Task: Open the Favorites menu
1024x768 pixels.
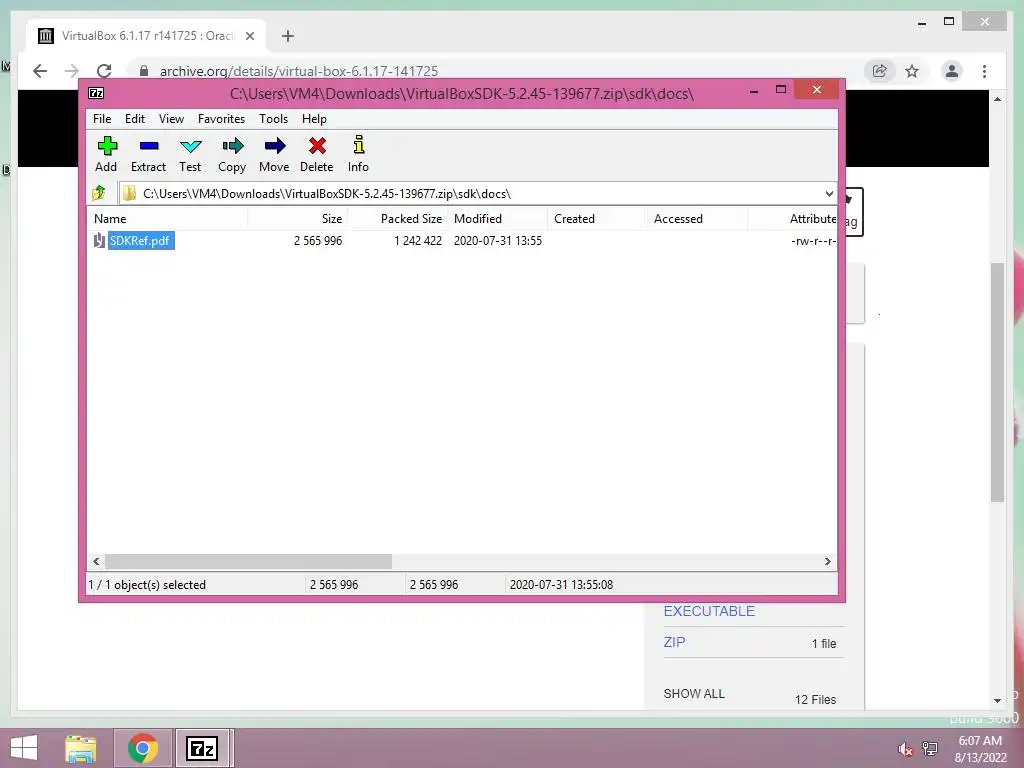Action: (x=221, y=119)
